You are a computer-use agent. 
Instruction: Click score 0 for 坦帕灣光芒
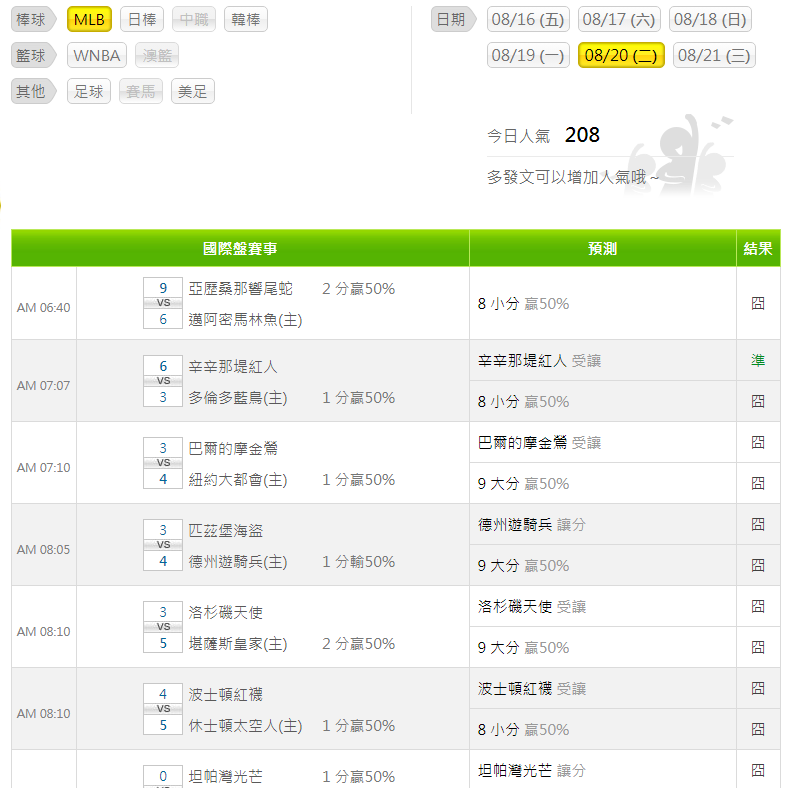[163, 776]
